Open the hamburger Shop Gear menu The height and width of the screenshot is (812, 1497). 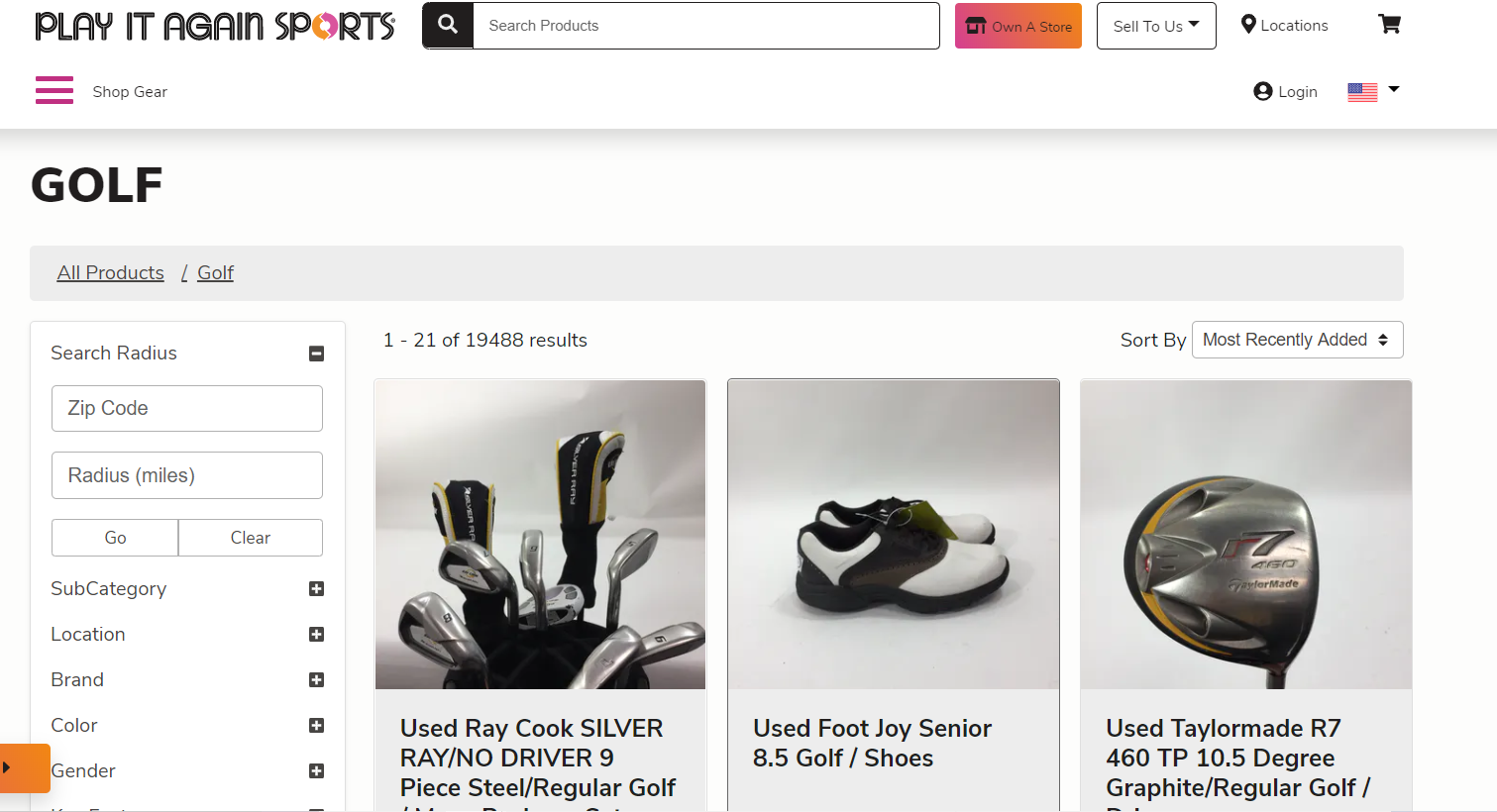coord(54,90)
